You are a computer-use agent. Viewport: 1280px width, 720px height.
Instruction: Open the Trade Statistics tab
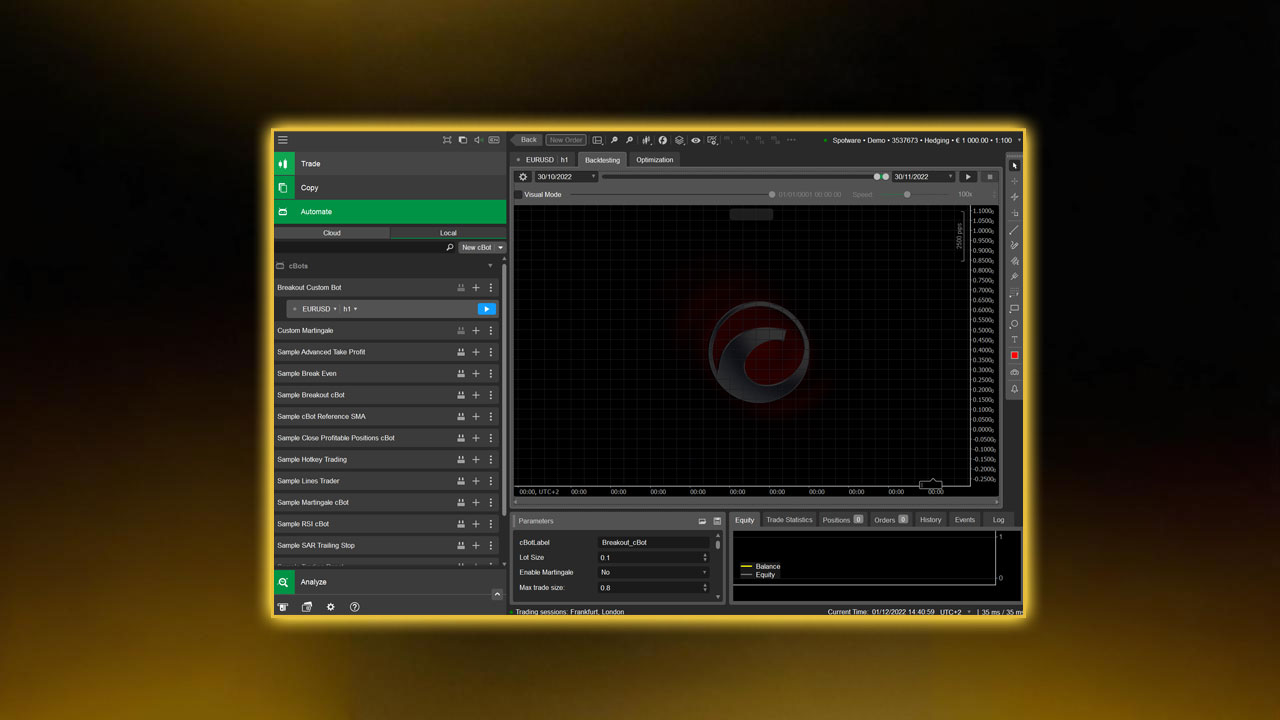click(789, 520)
